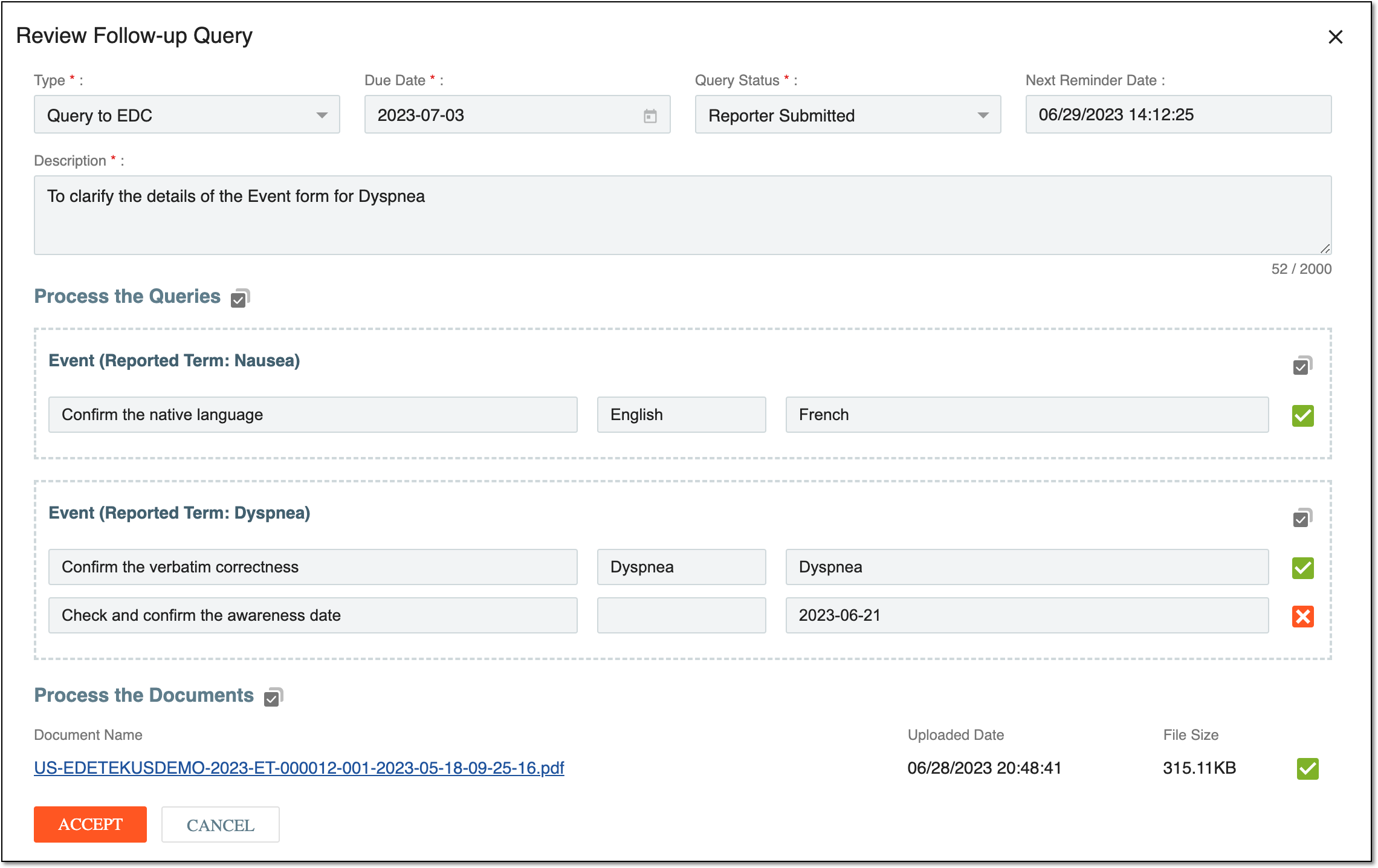The width and height of the screenshot is (1378, 868).
Task: Toggle the multi-check icon for Dyspnea event
Action: (1302, 518)
